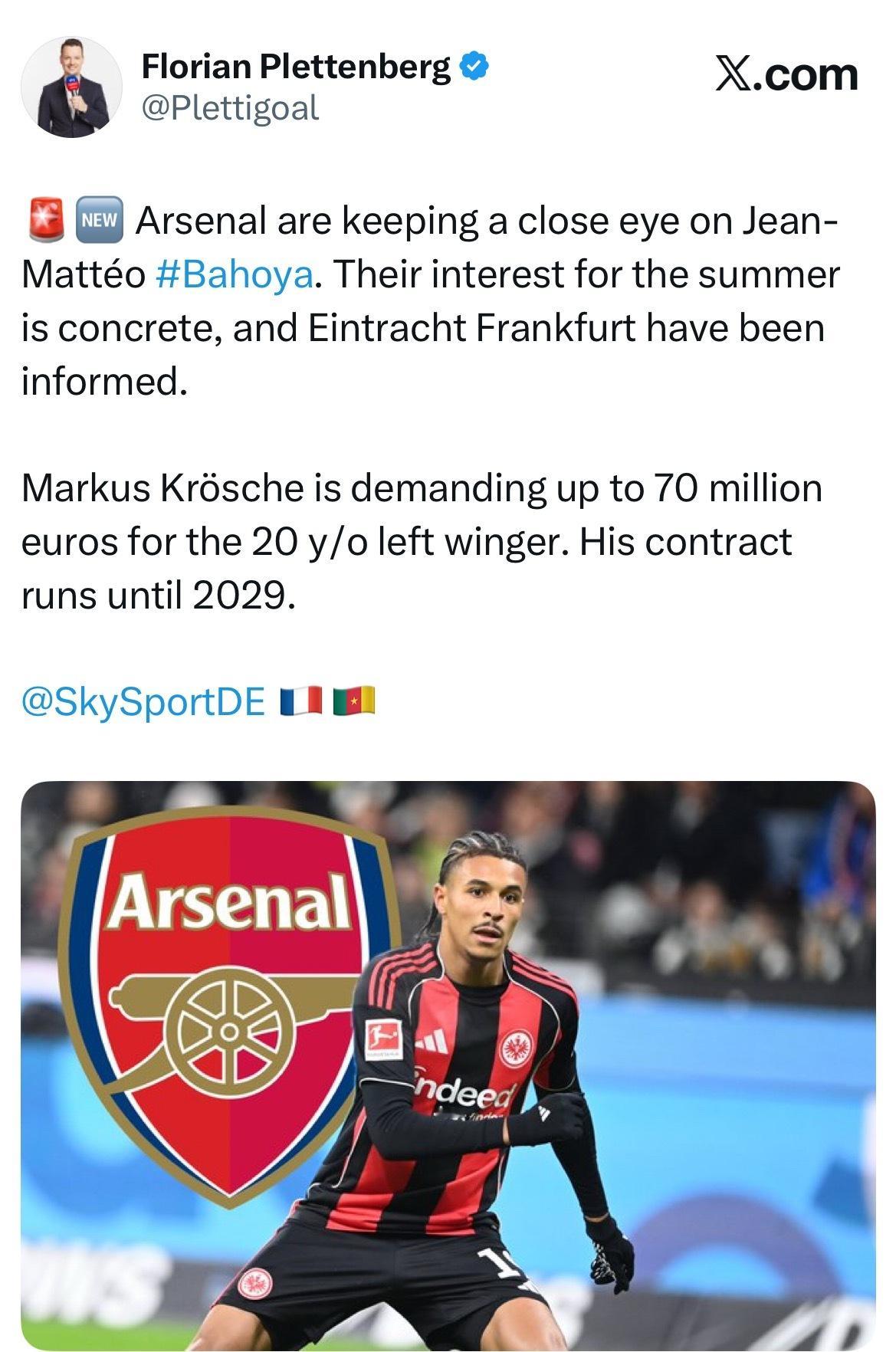The height and width of the screenshot is (1352, 896).
Task: Click the French flag emoji
Action: point(299,701)
